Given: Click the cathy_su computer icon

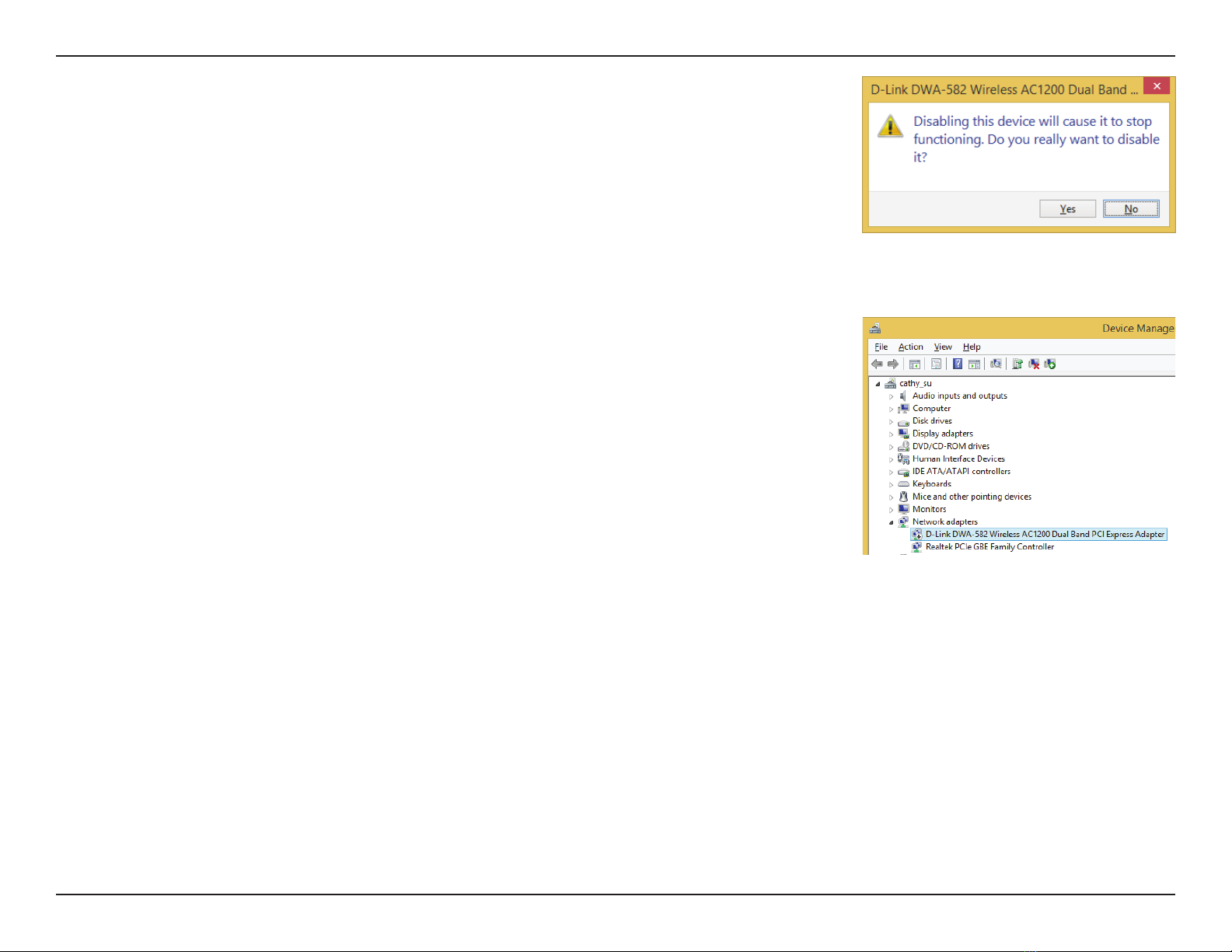Looking at the screenshot, I should point(890,383).
